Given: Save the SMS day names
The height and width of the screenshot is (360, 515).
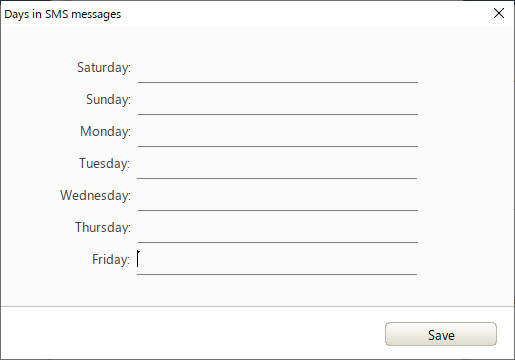Looking at the screenshot, I should point(441,334).
